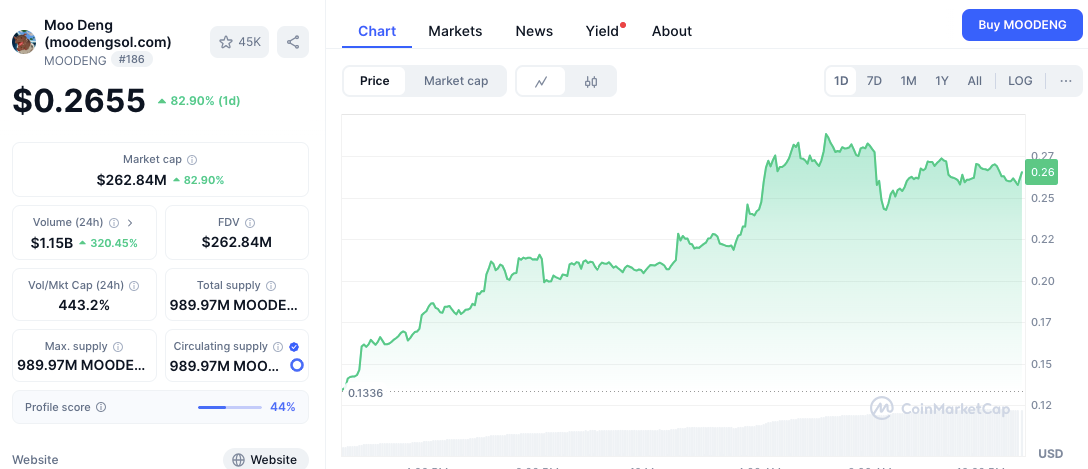Click the Buy MOODENG button

tap(1021, 25)
